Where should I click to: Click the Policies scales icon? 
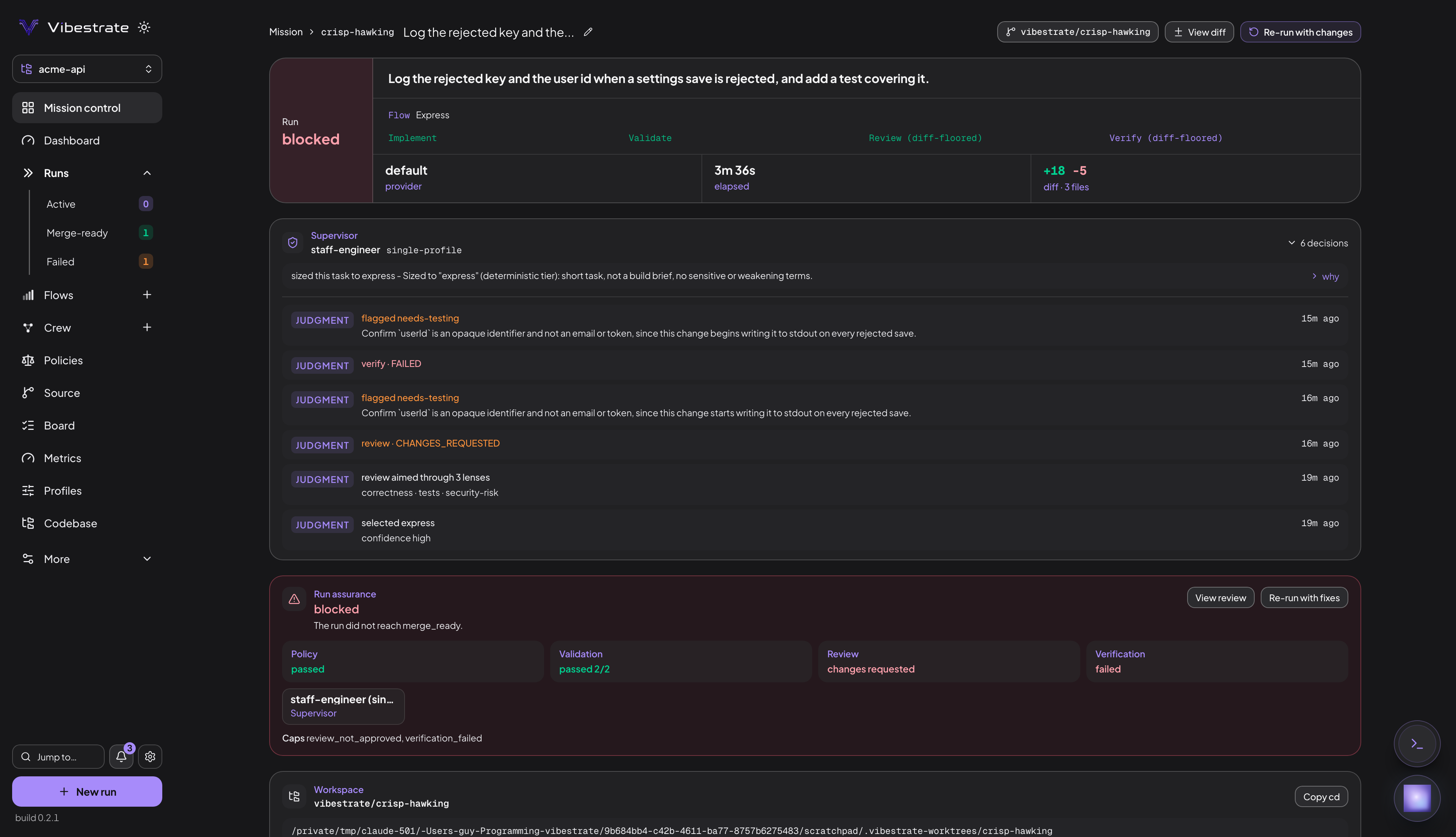(x=28, y=361)
